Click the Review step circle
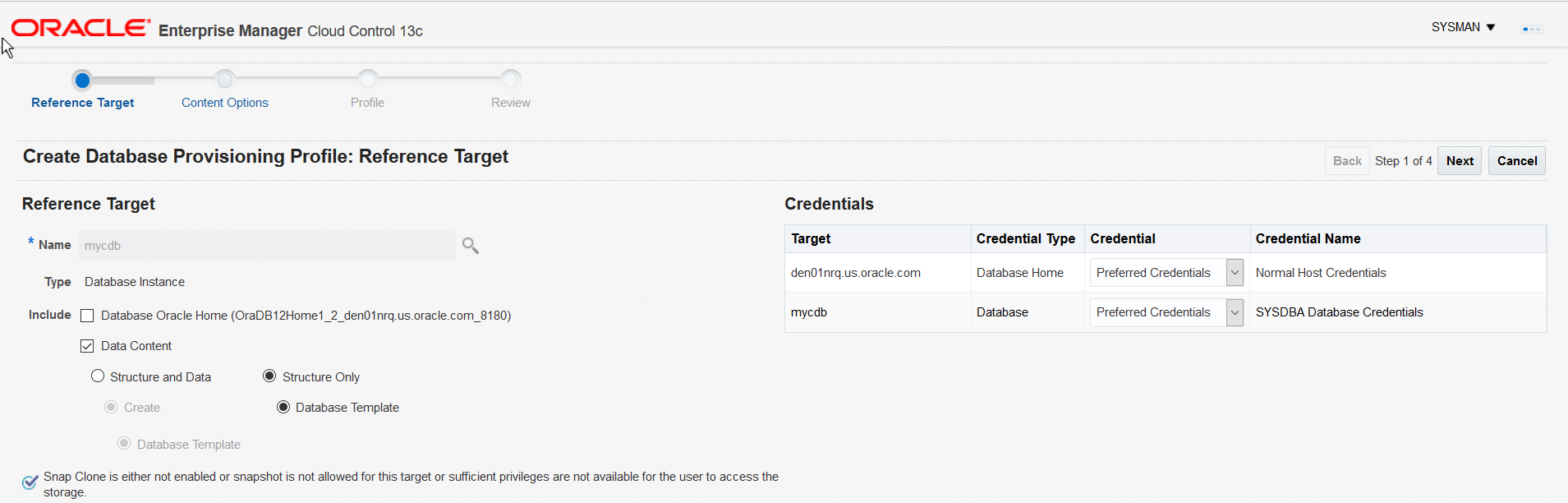The height and width of the screenshot is (503, 1568). click(510, 80)
